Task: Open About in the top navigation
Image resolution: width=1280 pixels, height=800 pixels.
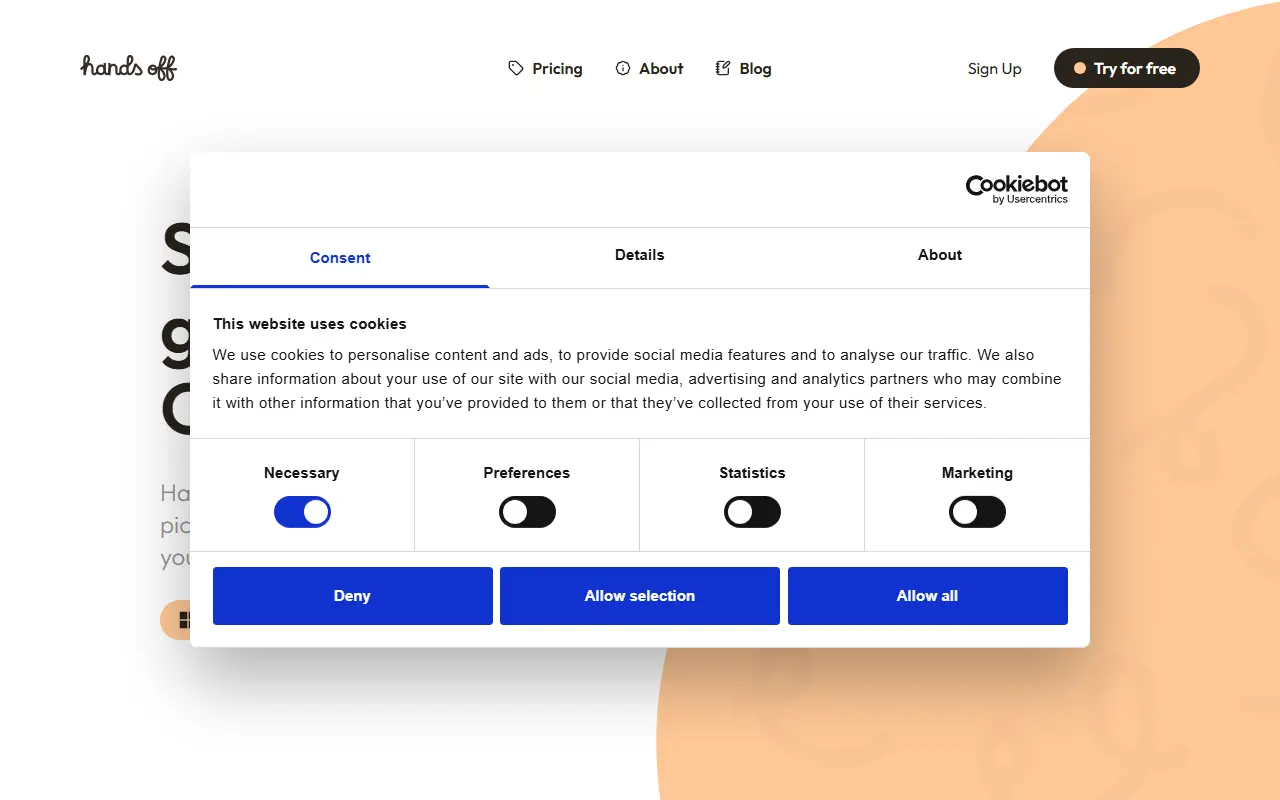Action: point(649,68)
